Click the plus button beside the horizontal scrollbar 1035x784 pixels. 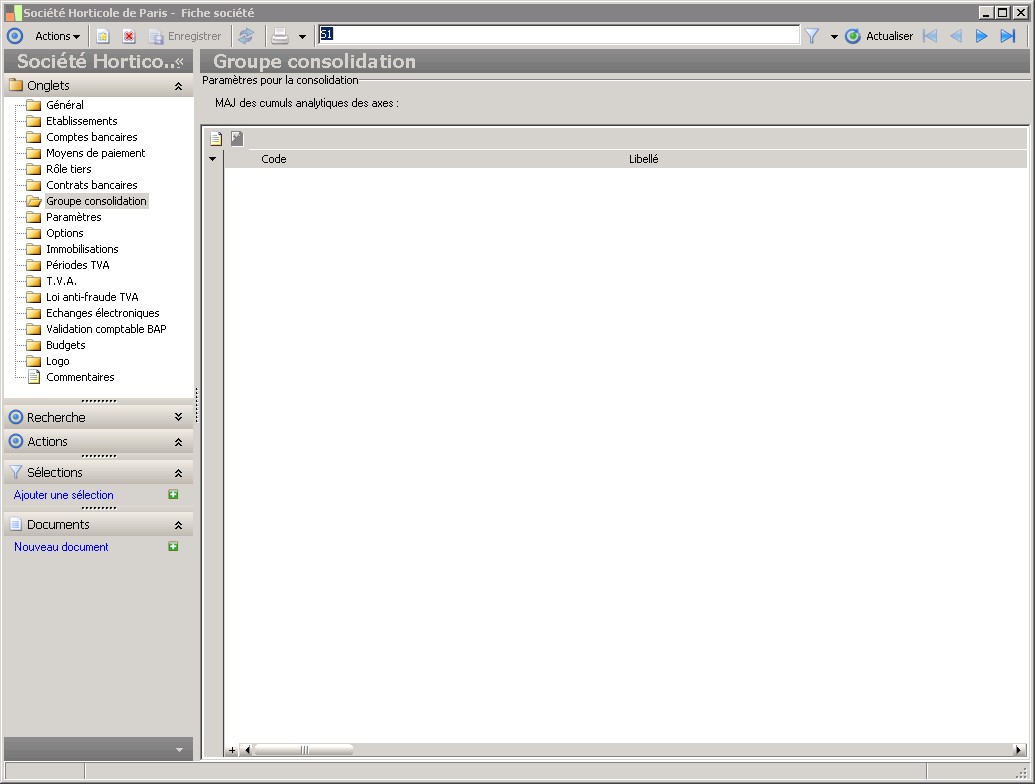(232, 750)
